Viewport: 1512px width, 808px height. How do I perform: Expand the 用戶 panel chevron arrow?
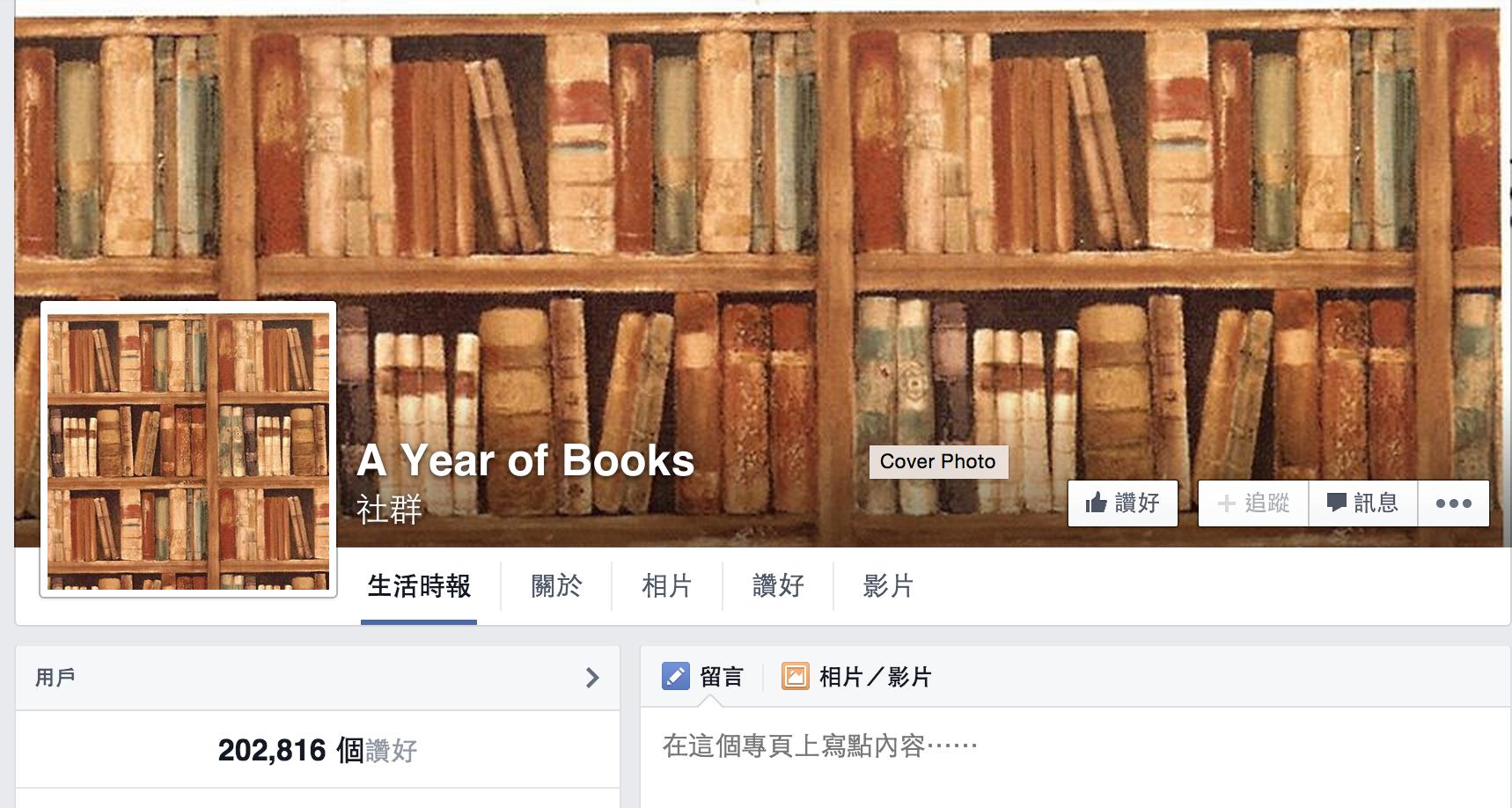tap(592, 678)
